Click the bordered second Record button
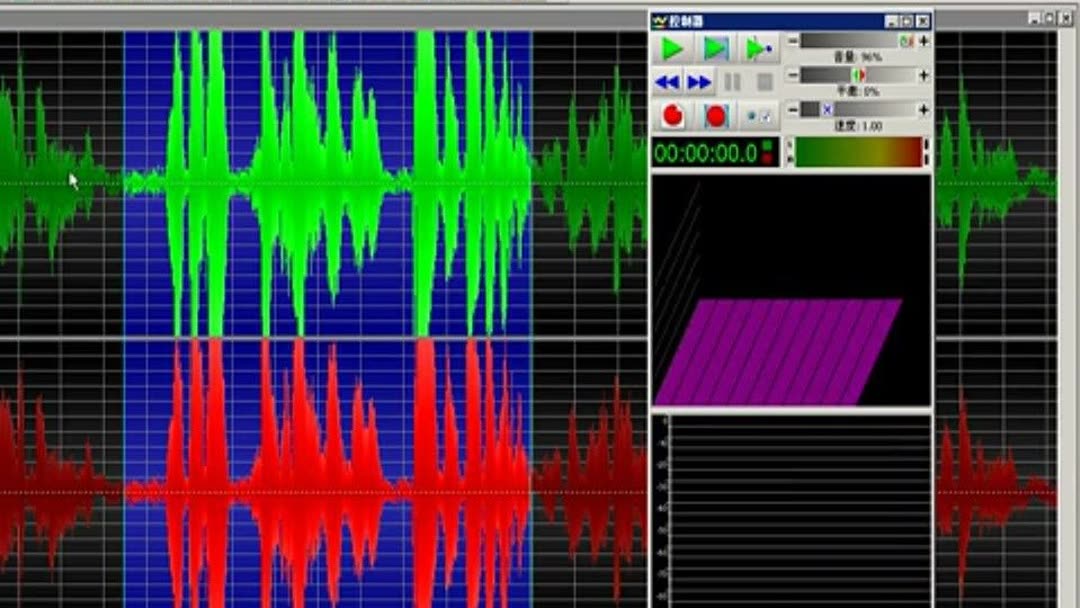This screenshot has height=608, width=1080. click(x=716, y=114)
